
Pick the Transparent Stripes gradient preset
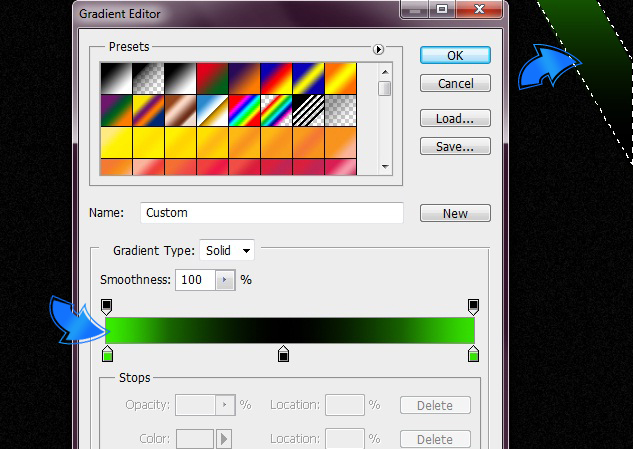[x=308, y=110]
